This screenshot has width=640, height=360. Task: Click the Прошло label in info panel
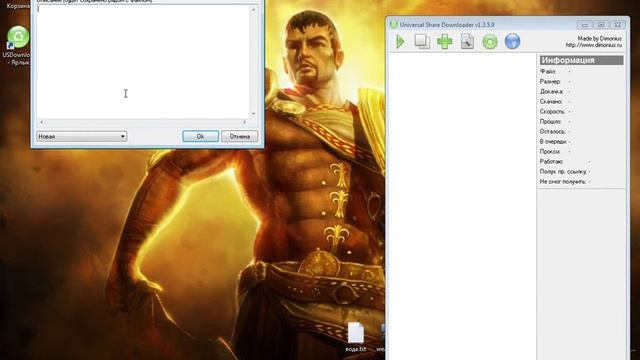pos(550,122)
